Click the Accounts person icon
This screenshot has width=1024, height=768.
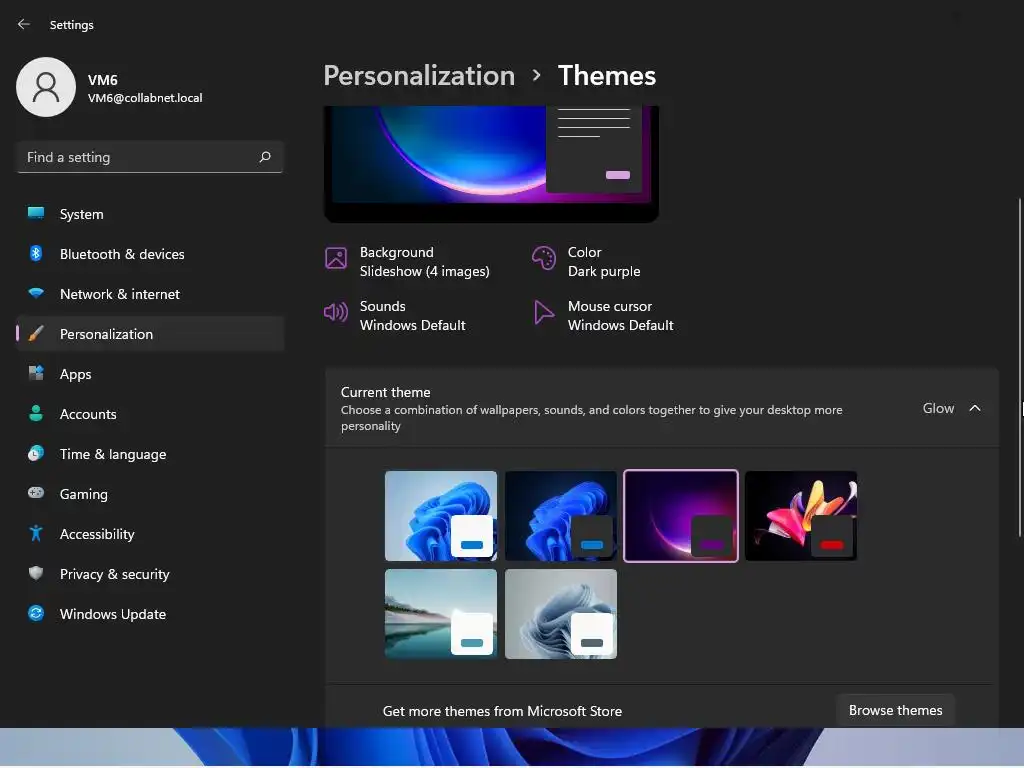tap(36, 413)
